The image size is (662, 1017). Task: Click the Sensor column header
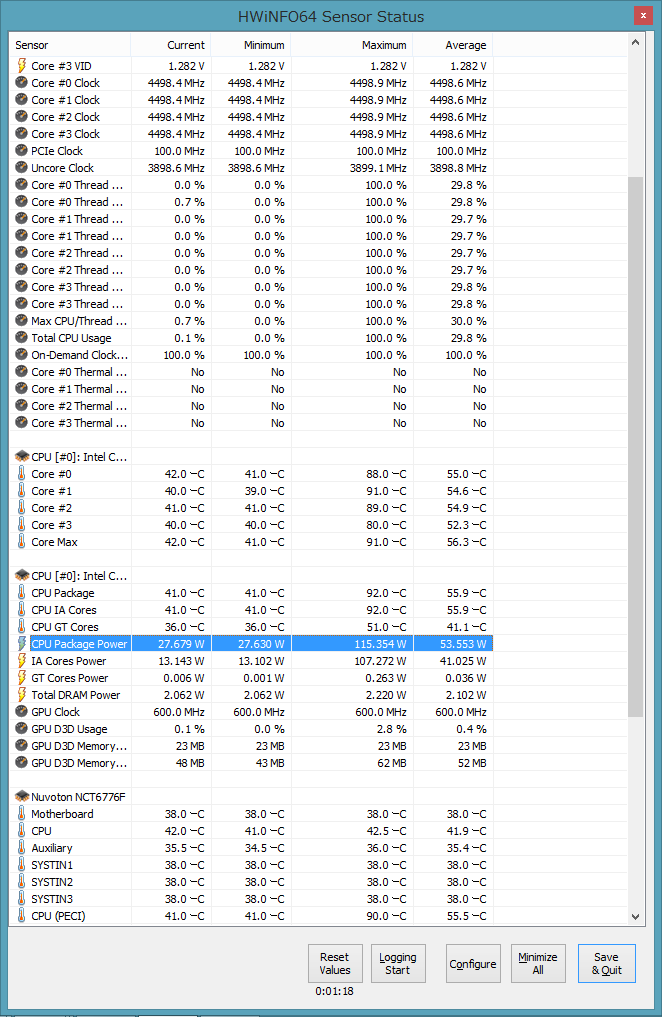click(x=70, y=45)
